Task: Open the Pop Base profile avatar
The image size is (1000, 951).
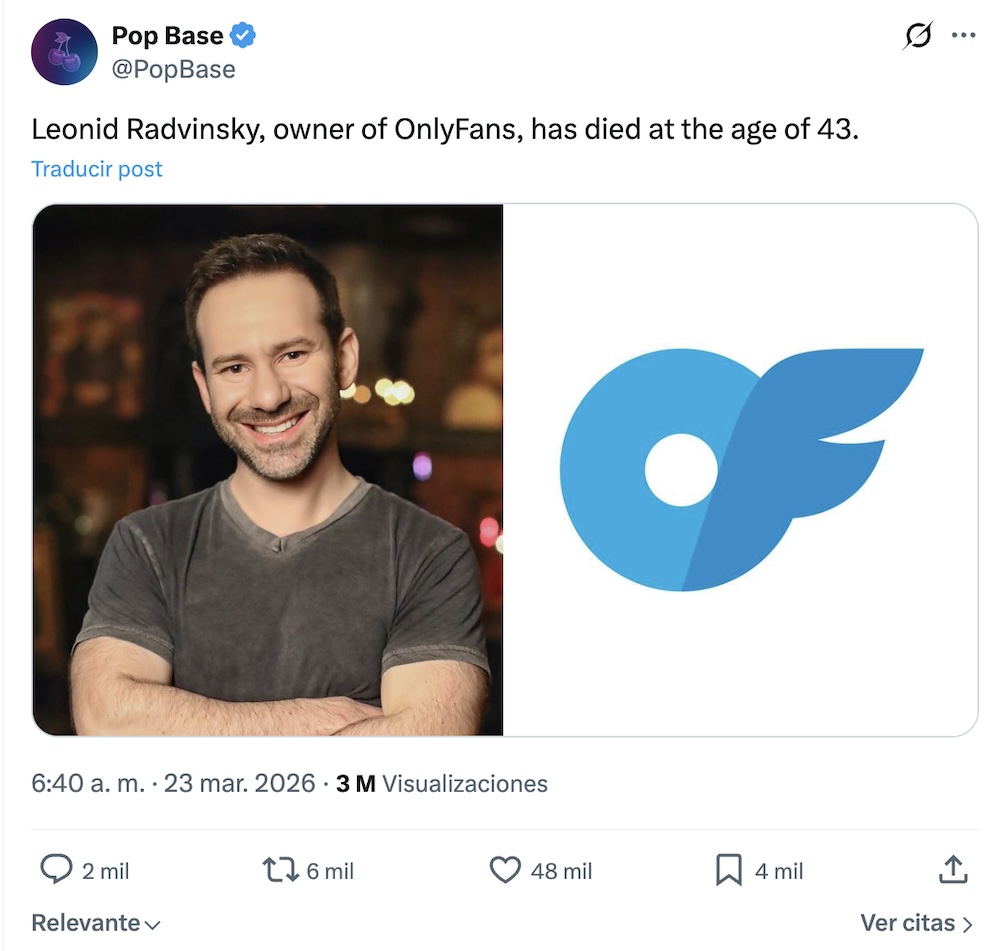Action: (64, 50)
